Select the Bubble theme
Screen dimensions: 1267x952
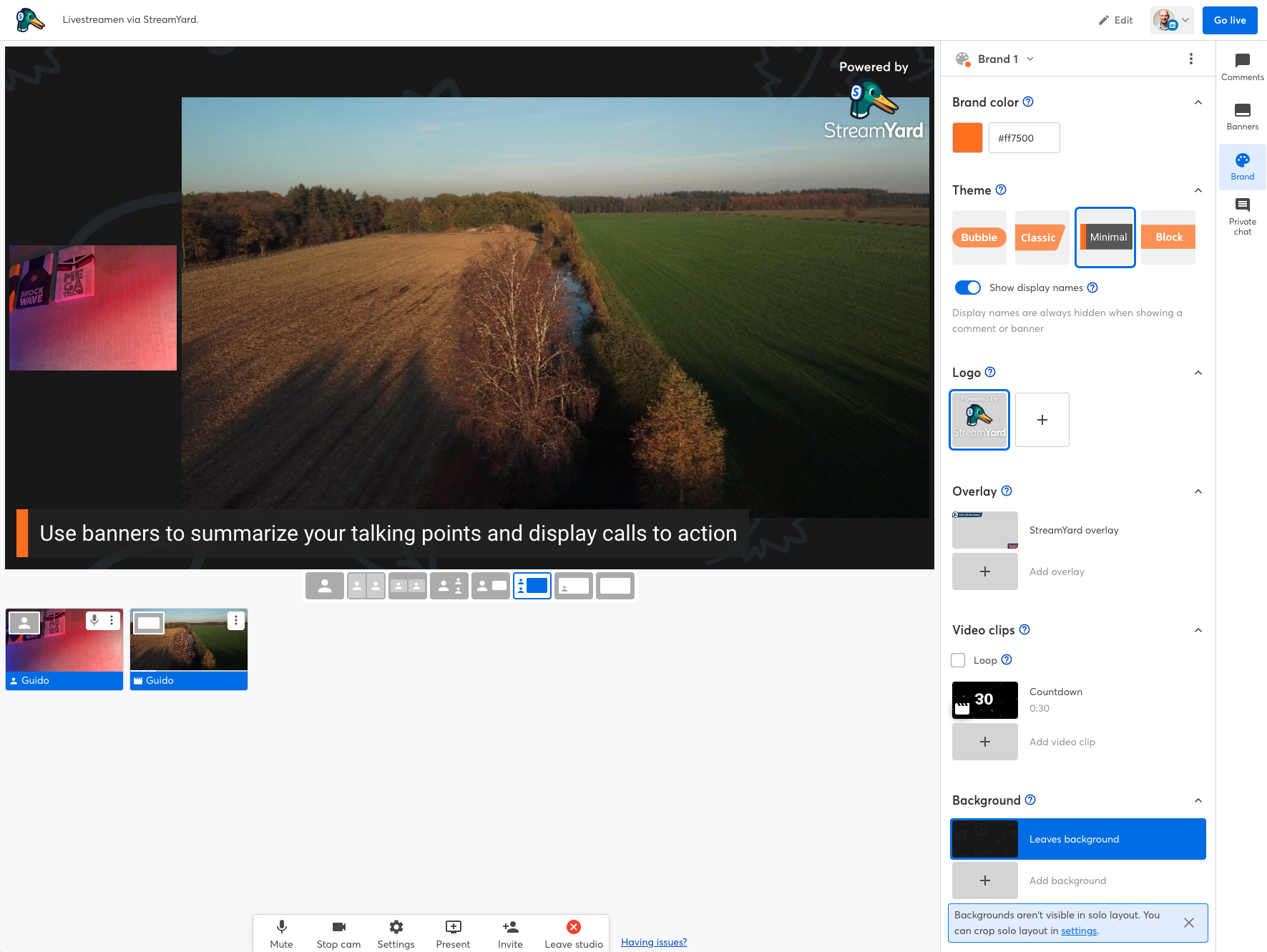[x=979, y=237]
